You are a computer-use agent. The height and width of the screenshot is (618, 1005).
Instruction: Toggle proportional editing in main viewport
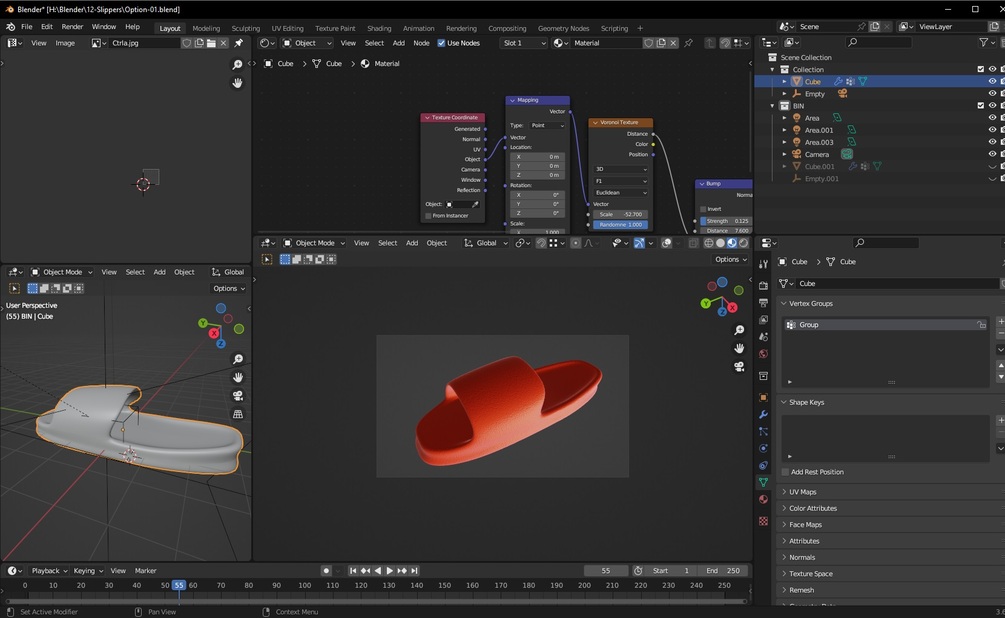(576, 243)
